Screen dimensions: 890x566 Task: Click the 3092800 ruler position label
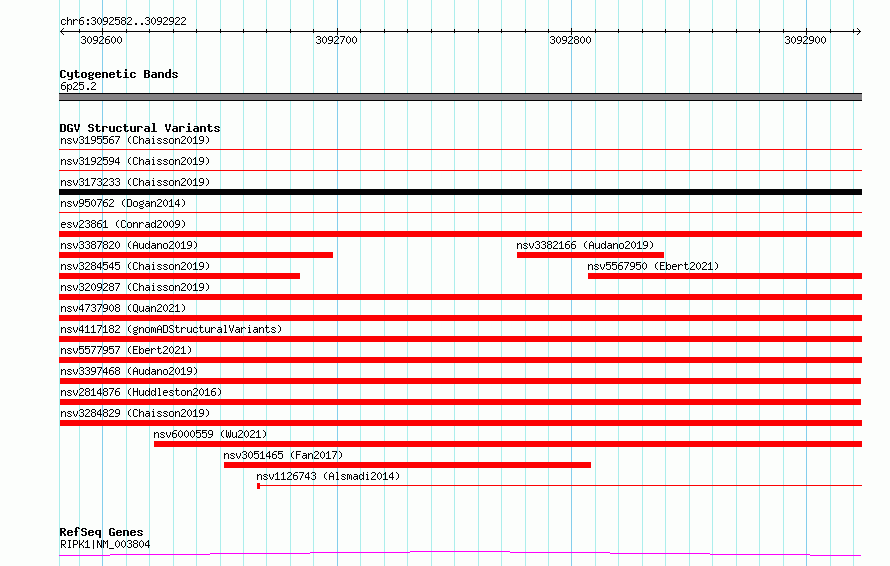click(x=570, y=40)
